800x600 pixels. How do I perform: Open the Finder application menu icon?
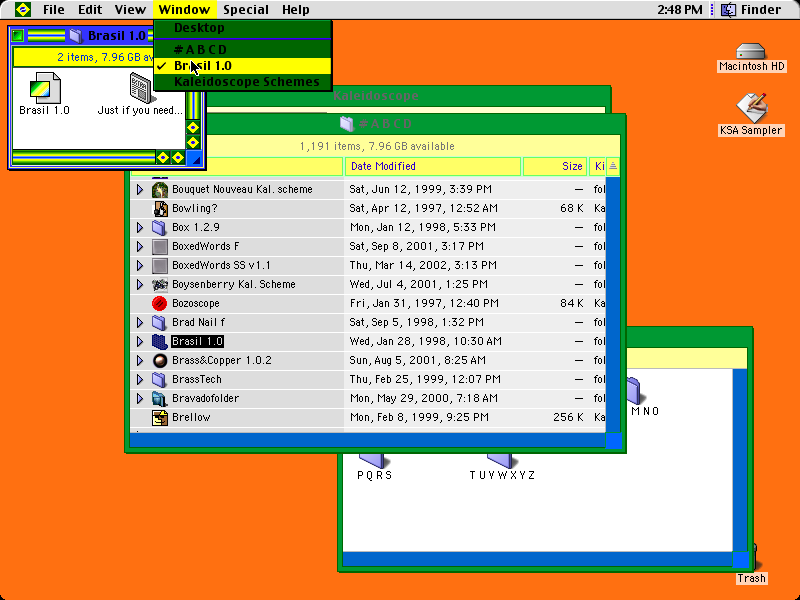point(729,9)
